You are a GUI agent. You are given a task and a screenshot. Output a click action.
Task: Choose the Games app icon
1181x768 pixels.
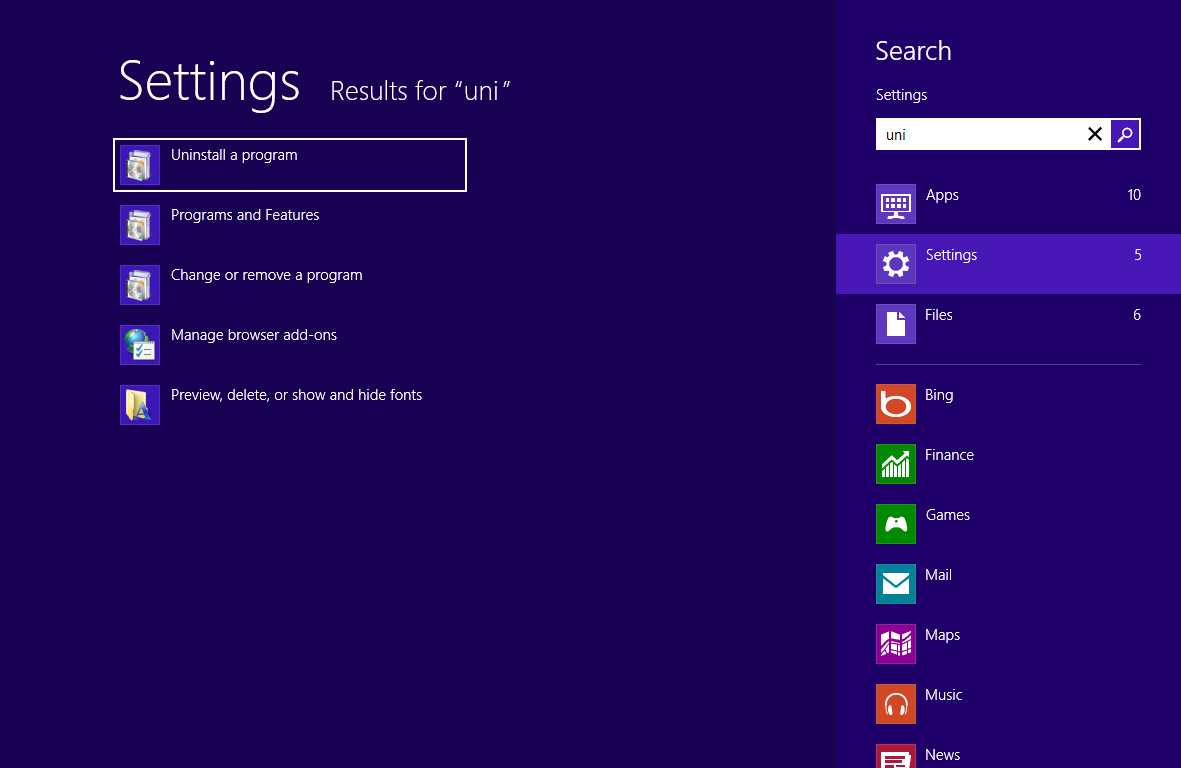pos(896,524)
